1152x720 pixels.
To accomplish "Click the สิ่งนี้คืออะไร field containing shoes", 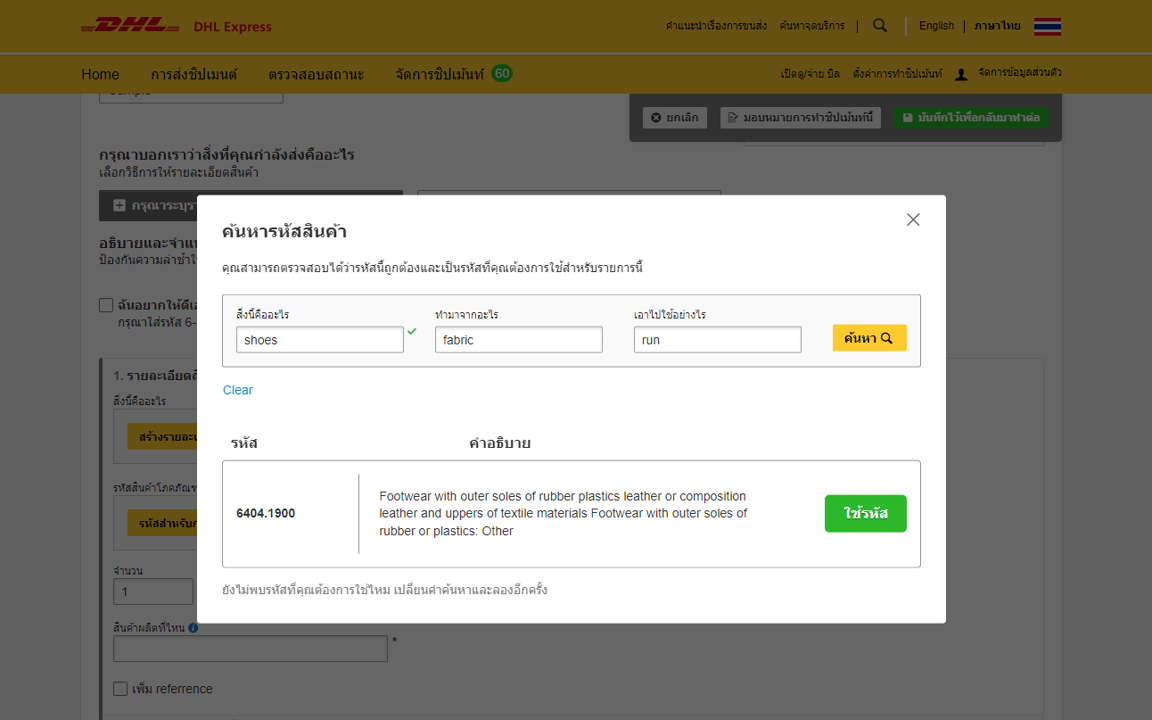I will 320,339.
